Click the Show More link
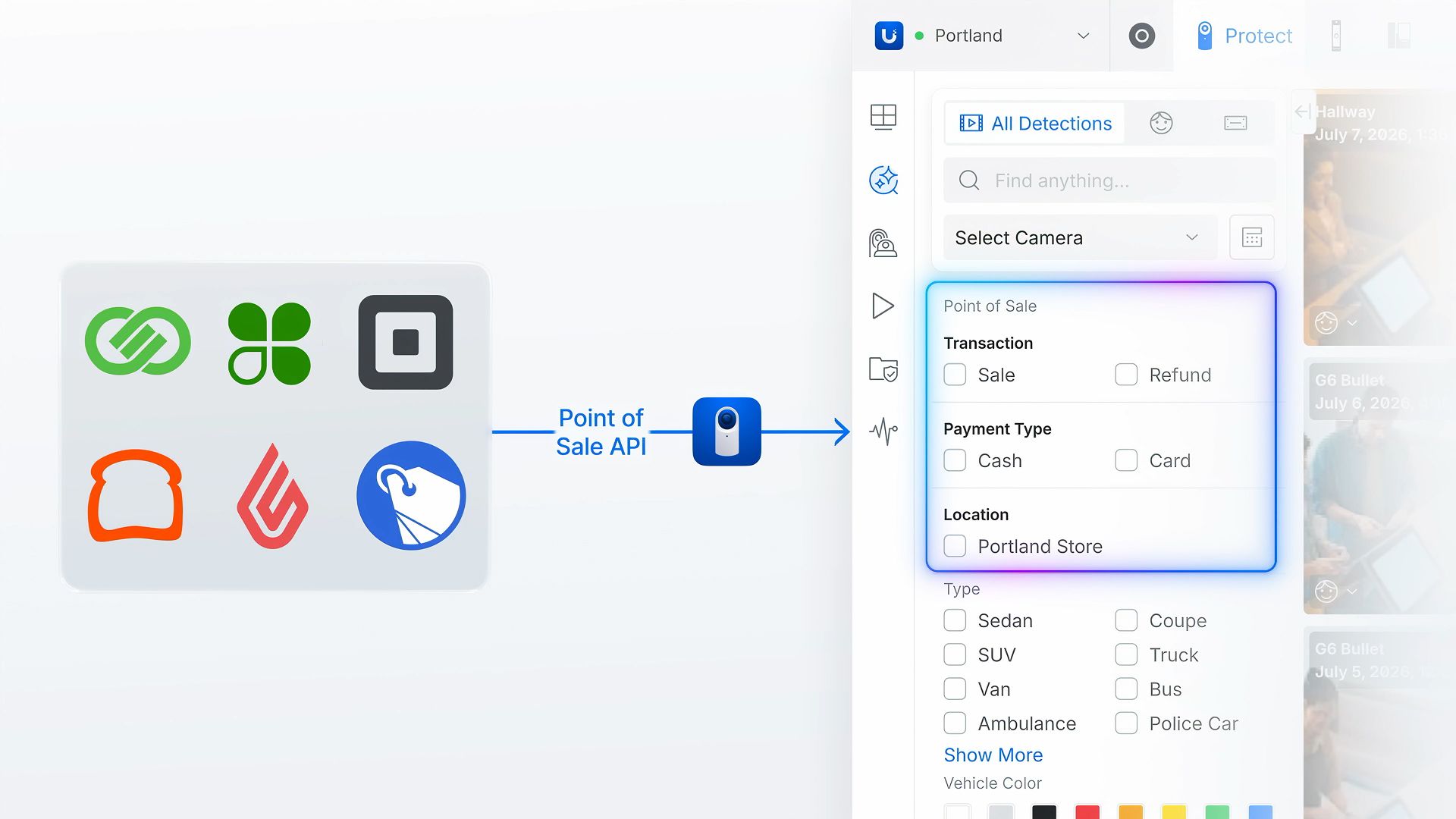 (x=993, y=755)
